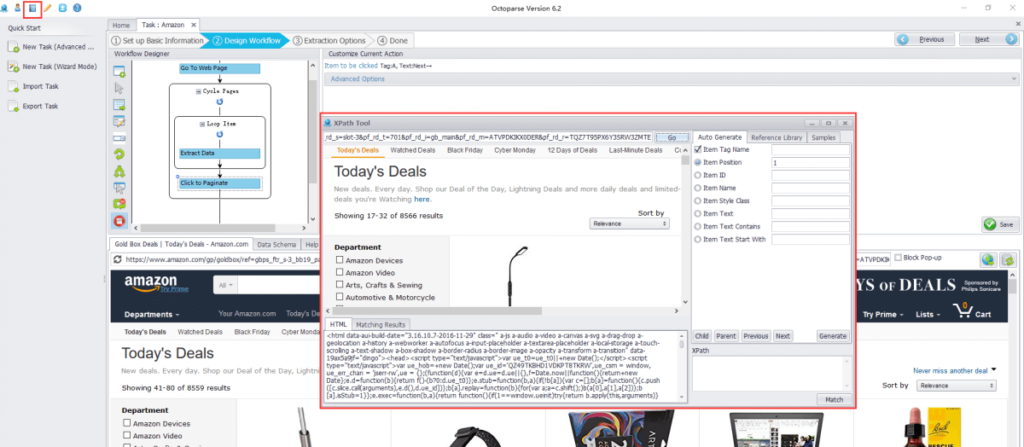Select the open web page tool in Workflow Designer
The image size is (1024, 447).
pyautogui.click(x=120, y=71)
